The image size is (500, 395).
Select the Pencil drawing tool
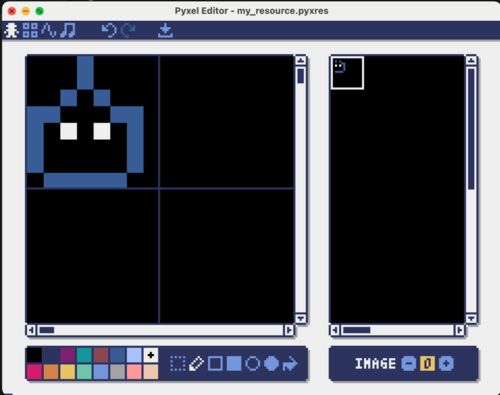(x=196, y=363)
